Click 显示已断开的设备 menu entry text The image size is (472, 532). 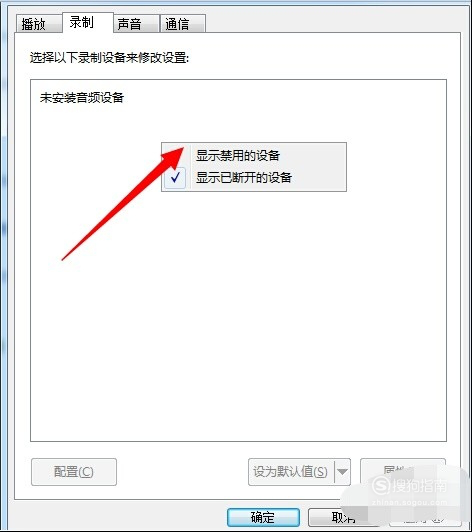[x=244, y=177]
